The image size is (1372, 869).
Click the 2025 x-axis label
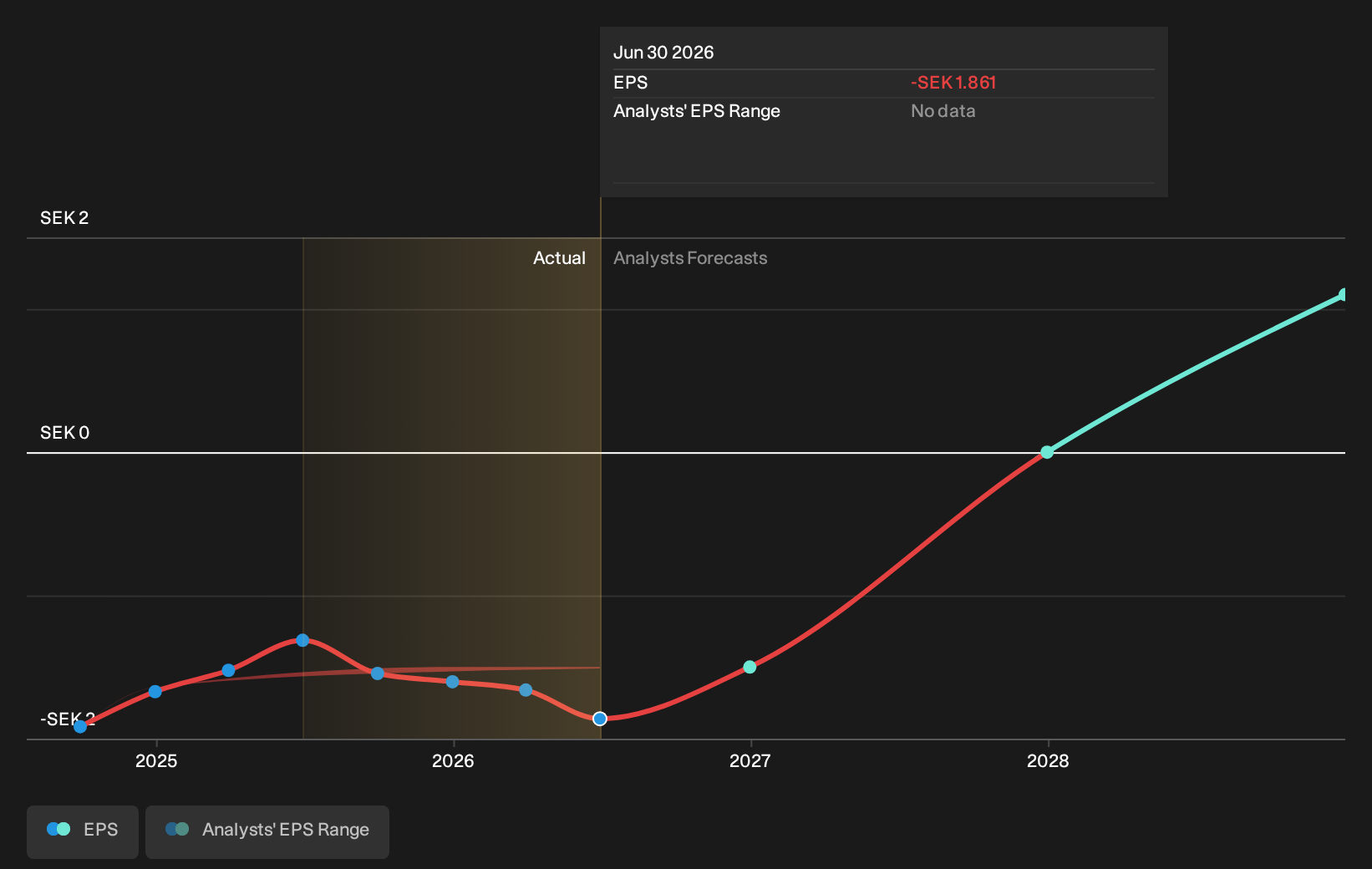pos(156,761)
